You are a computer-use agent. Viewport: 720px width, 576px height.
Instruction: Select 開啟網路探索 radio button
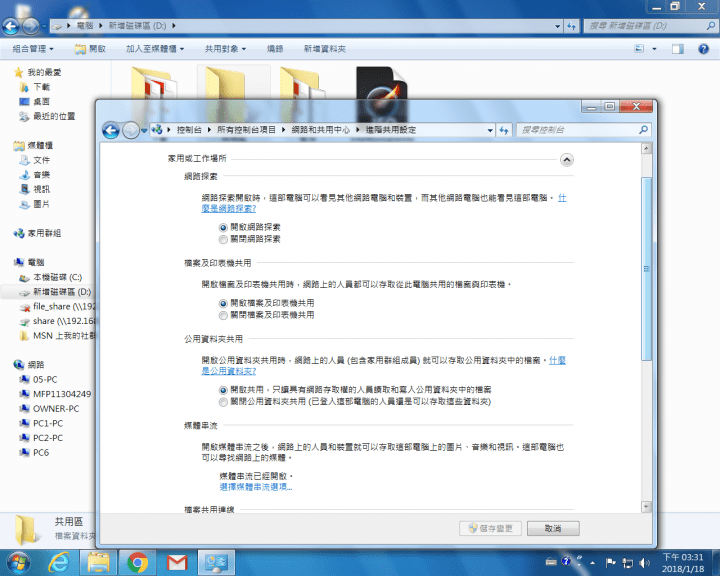[223, 227]
